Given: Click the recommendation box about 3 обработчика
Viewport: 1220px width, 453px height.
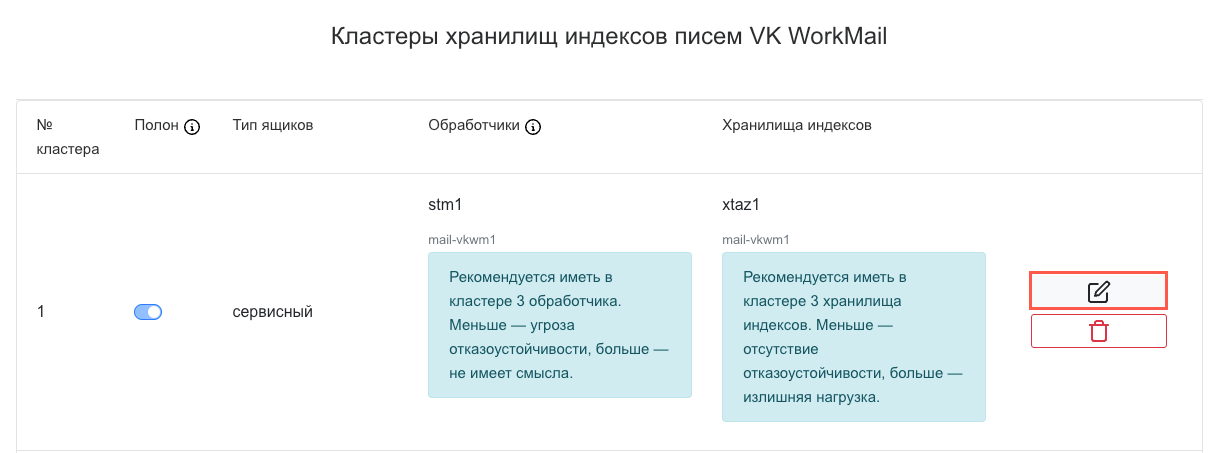Looking at the screenshot, I should [559, 324].
